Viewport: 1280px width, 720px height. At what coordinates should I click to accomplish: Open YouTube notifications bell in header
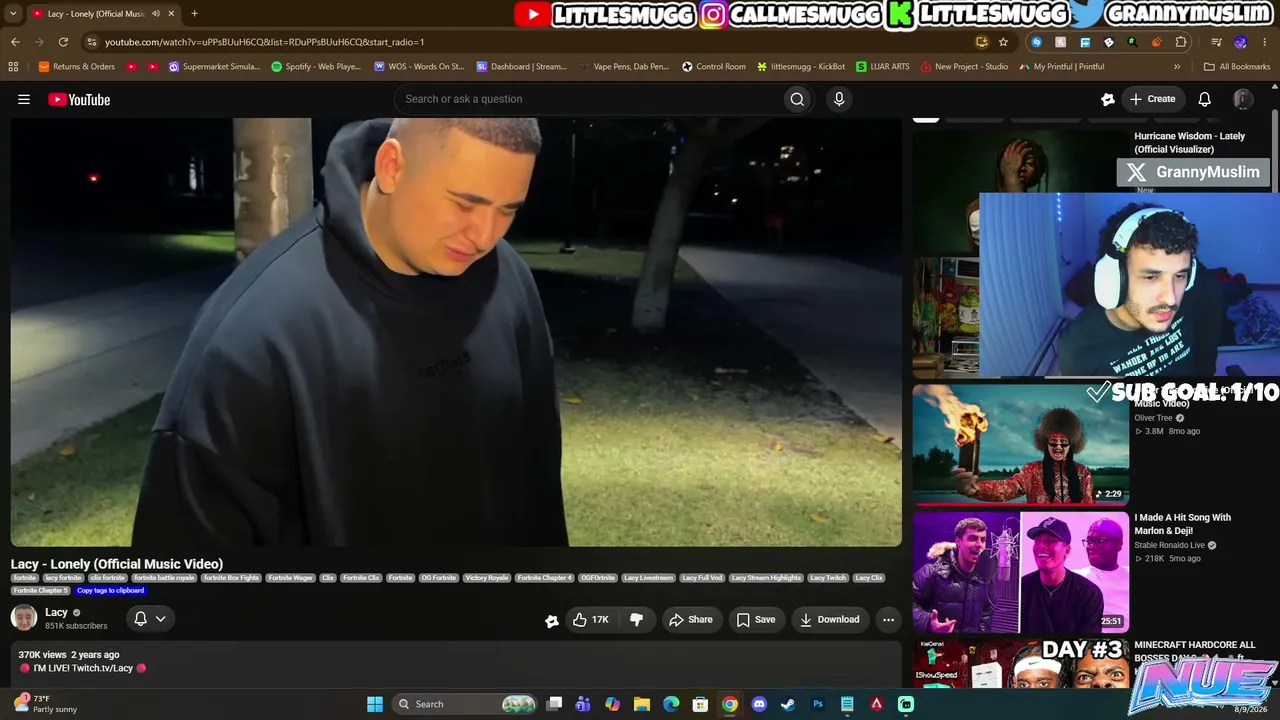point(1205,99)
